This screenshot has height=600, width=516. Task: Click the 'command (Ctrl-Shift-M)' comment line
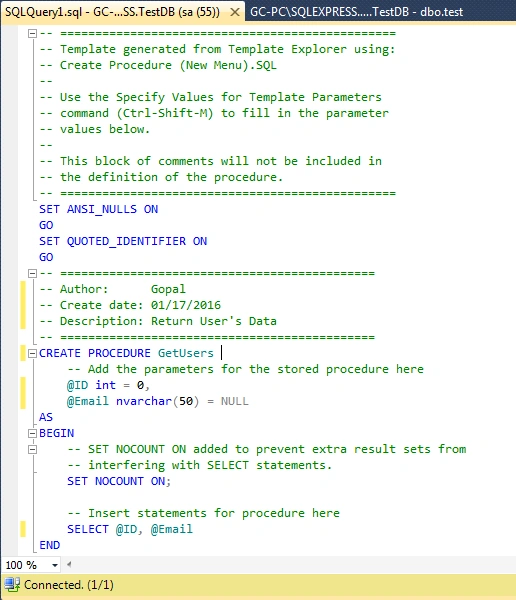tap(214, 113)
